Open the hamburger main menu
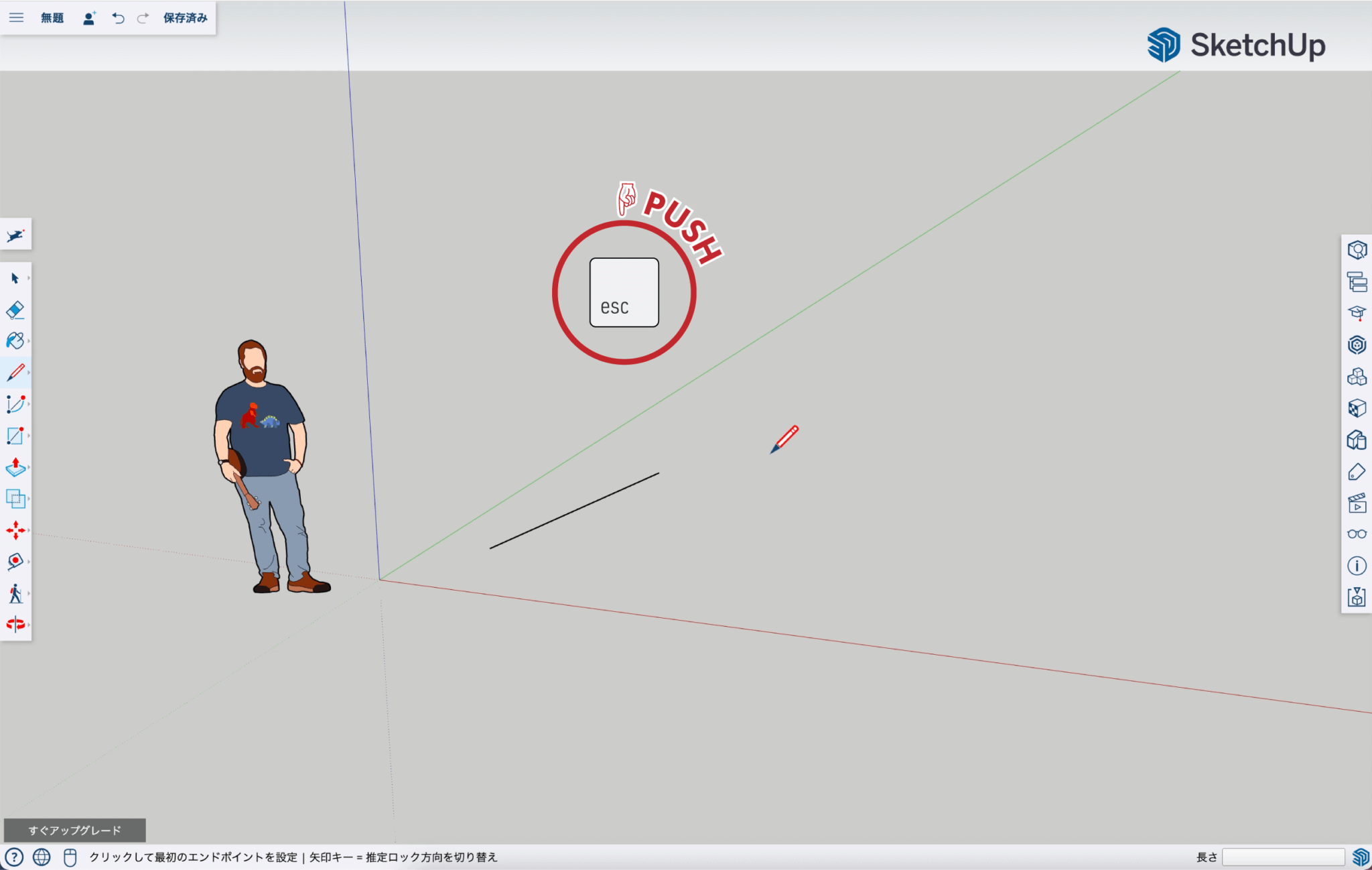1372x870 pixels. [16, 18]
